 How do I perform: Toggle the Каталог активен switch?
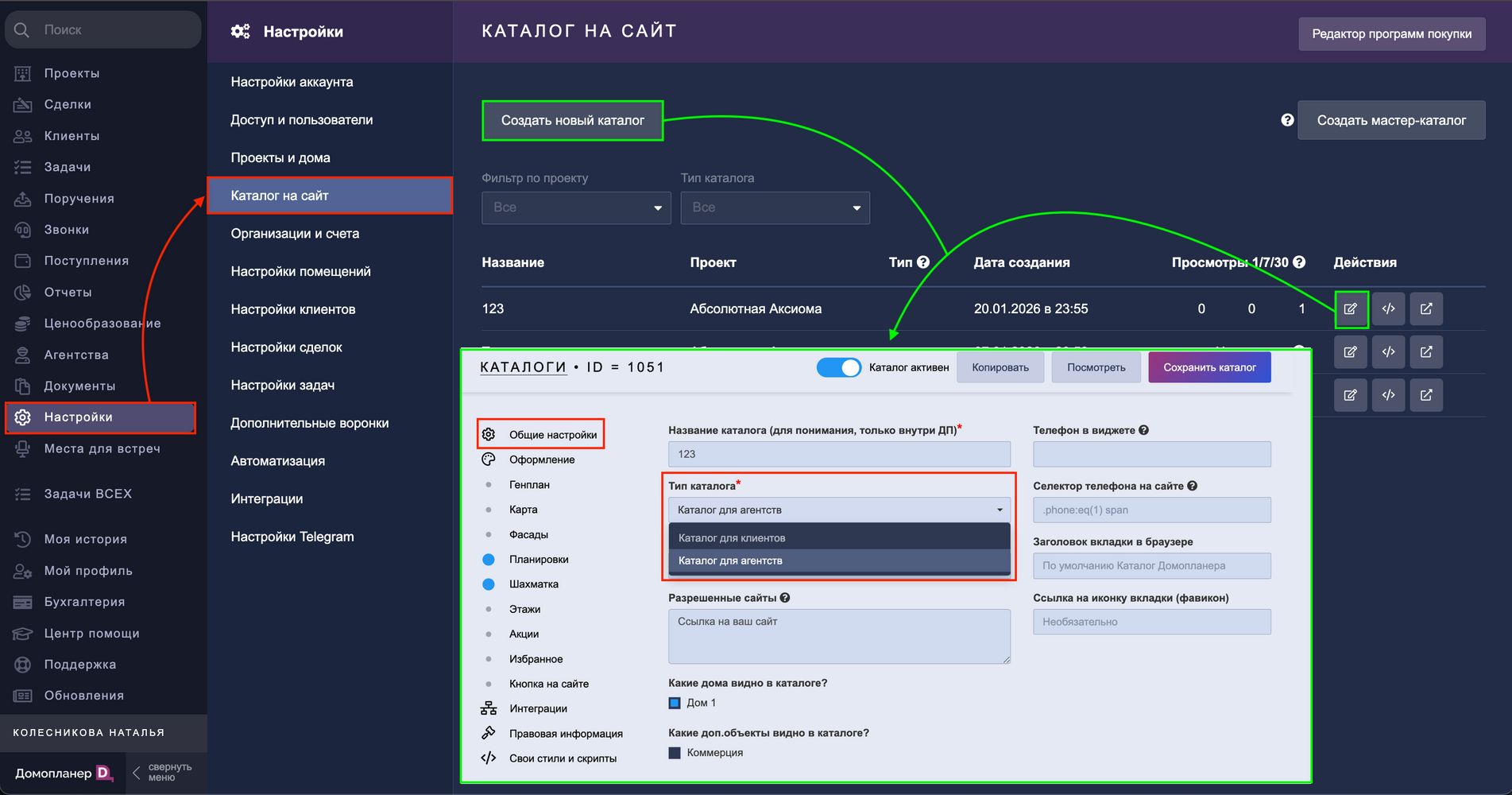coord(839,367)
